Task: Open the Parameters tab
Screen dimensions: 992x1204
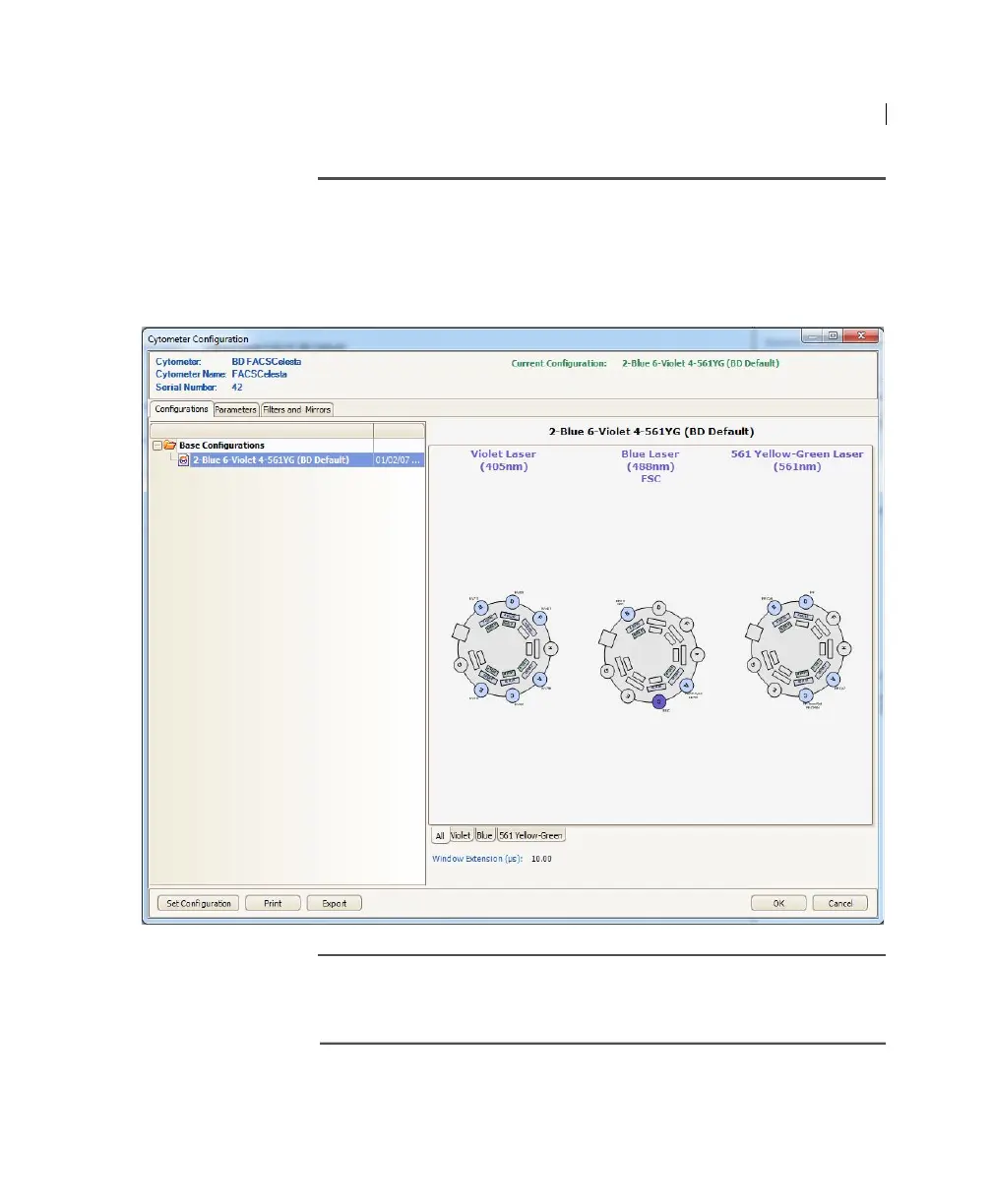Action: pyautogui.click(x=236, y=410)
